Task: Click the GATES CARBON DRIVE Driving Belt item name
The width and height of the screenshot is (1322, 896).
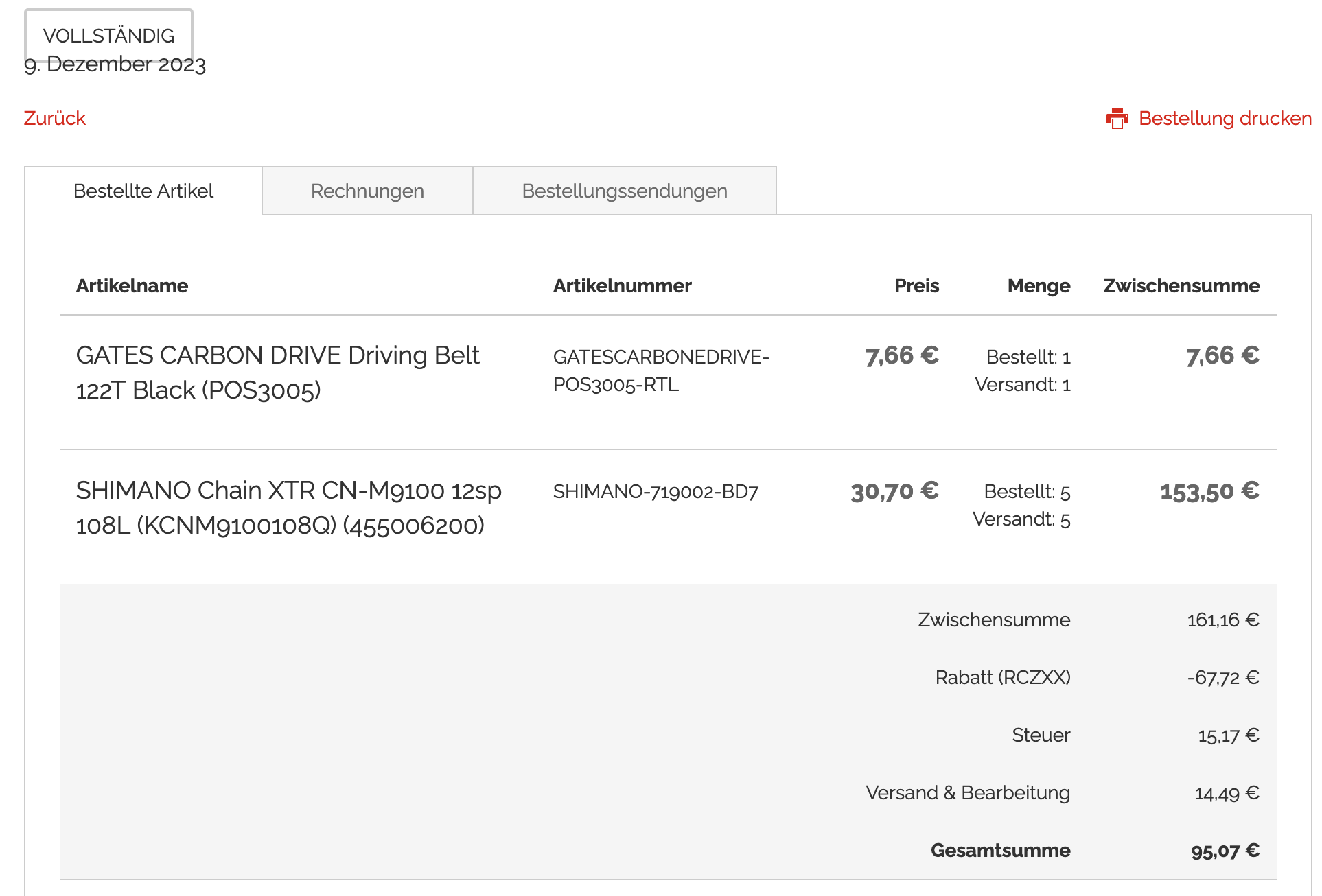Action: click(277, 373)
